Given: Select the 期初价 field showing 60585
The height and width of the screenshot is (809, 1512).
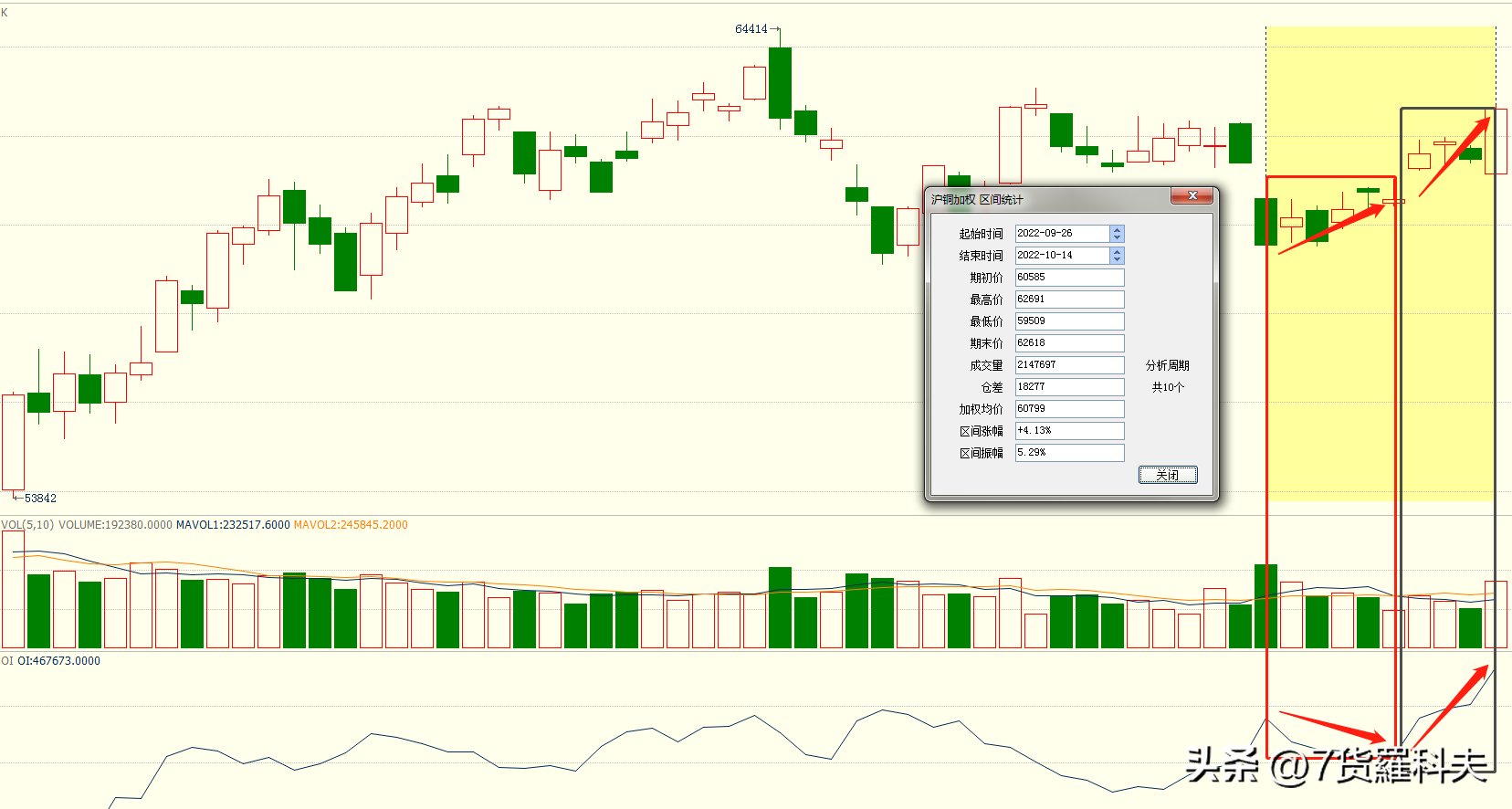Looking at the screenshot, I should (1070, 278).
